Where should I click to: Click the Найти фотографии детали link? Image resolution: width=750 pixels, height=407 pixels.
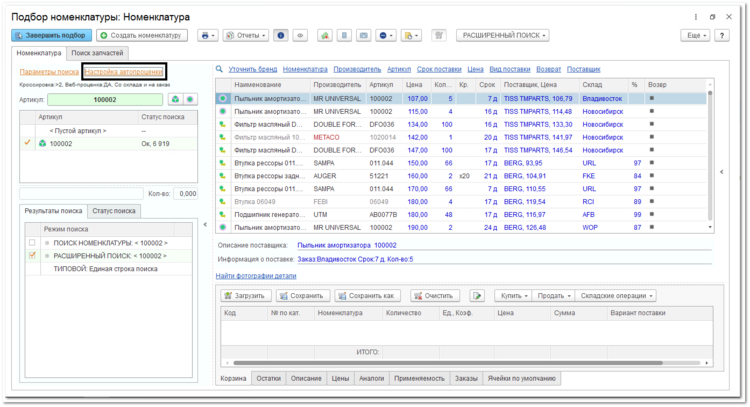tap(256, 276)
